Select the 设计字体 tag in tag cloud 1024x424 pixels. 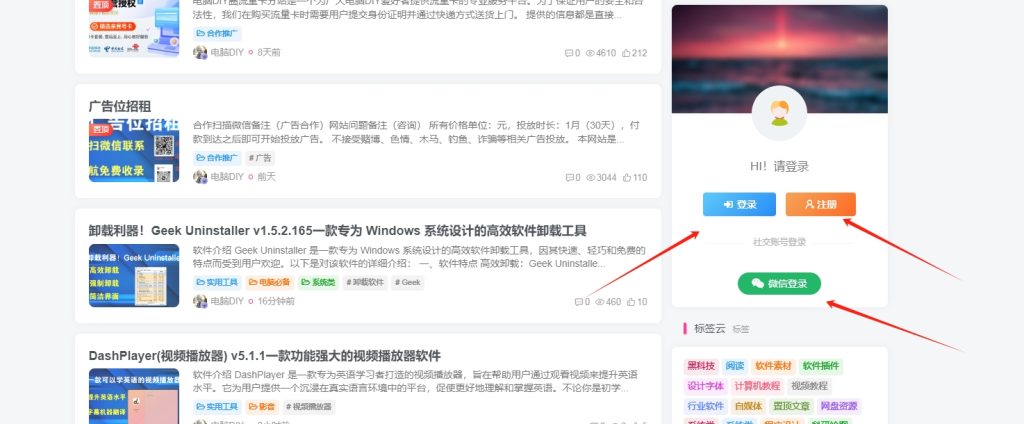(706, 386)
